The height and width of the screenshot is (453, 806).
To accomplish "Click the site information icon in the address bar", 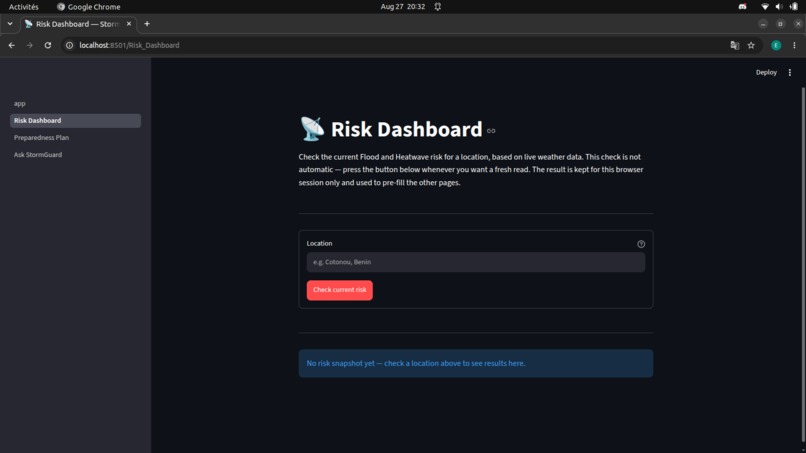I will click(x=69, y=45).
